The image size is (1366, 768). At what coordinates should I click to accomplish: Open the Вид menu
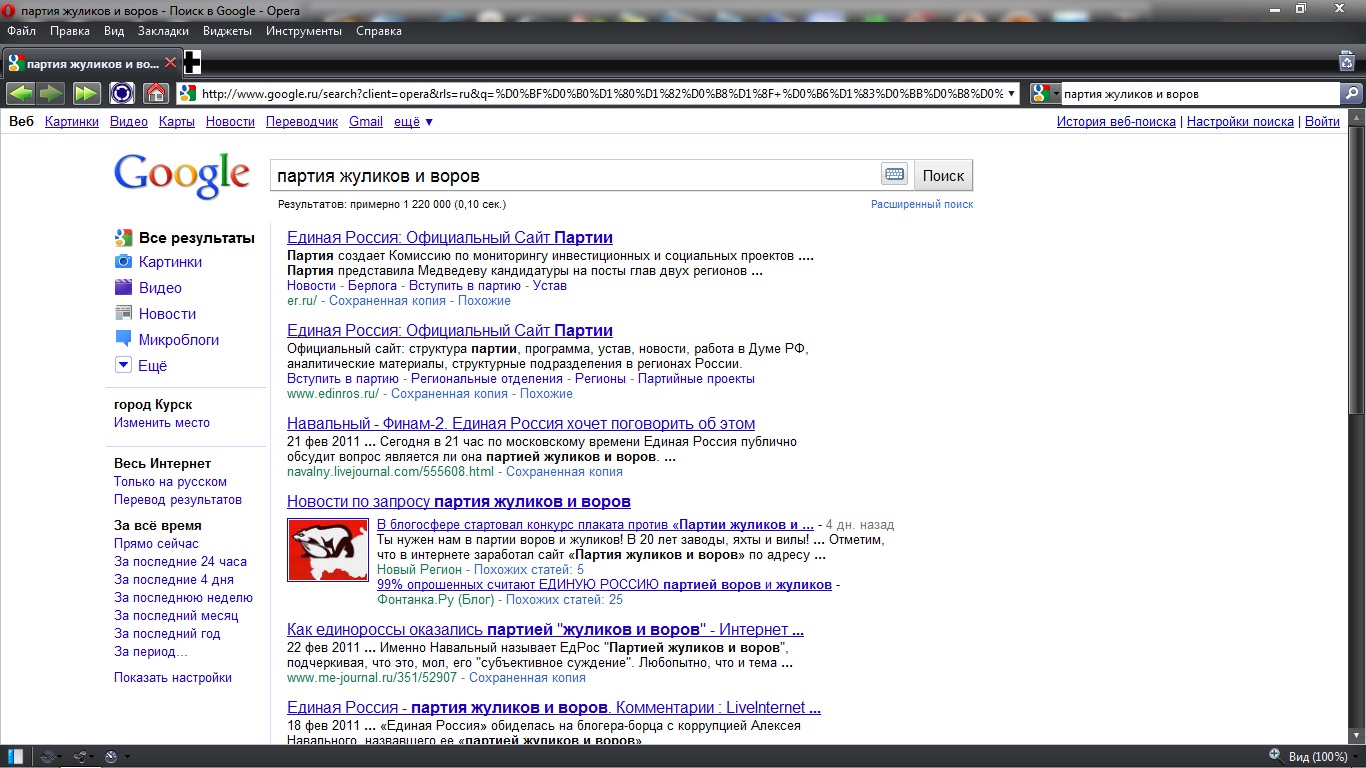tap(114, 31)
